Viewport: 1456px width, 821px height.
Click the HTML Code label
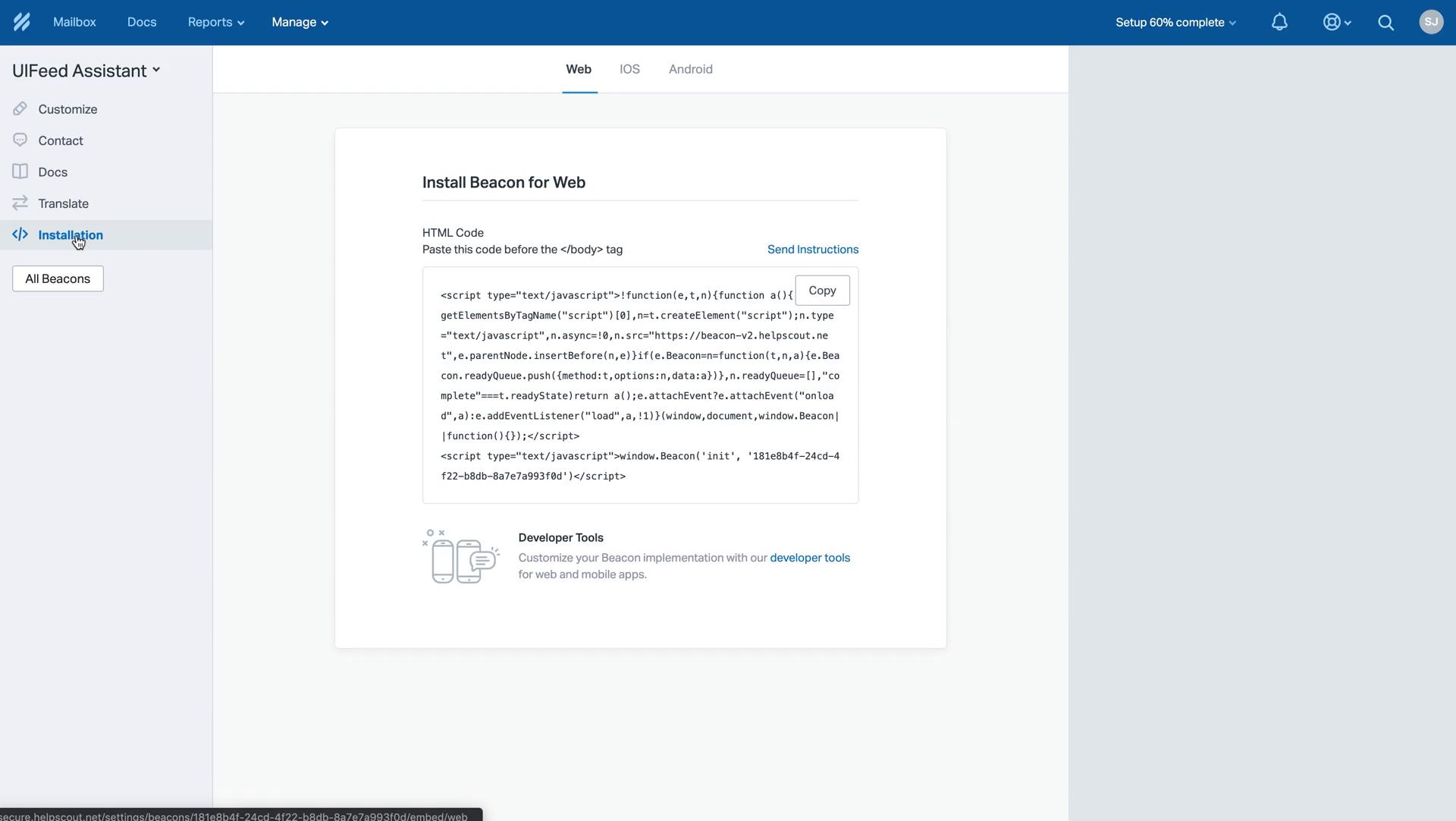point(453,233)
